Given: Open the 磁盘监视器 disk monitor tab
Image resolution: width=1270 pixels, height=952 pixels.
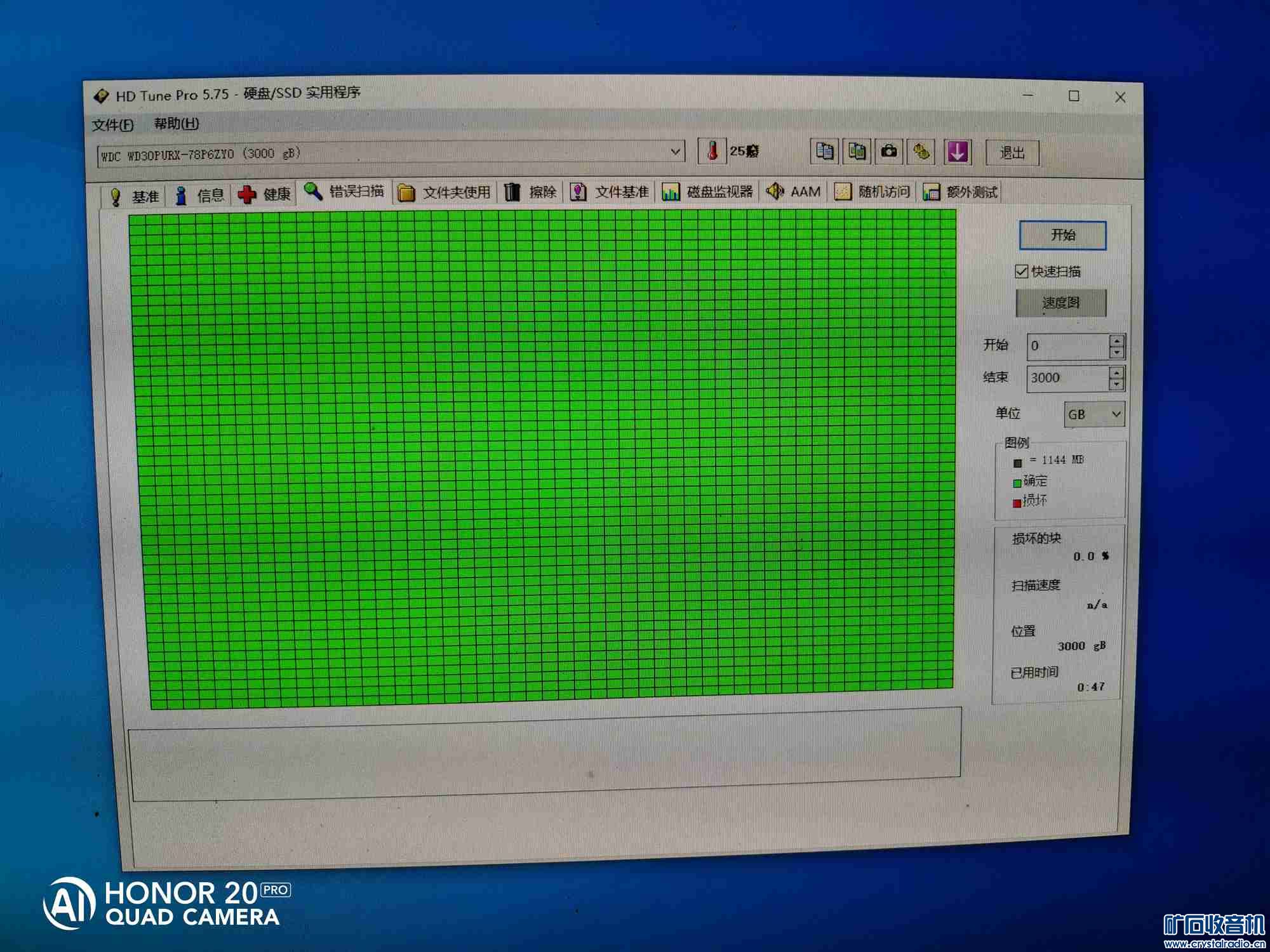Looking at the screenshot, I should 707,192.
